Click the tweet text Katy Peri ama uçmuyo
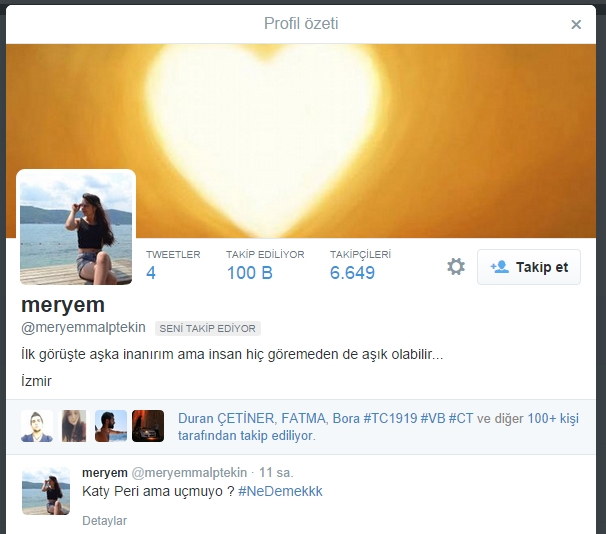 158,491
